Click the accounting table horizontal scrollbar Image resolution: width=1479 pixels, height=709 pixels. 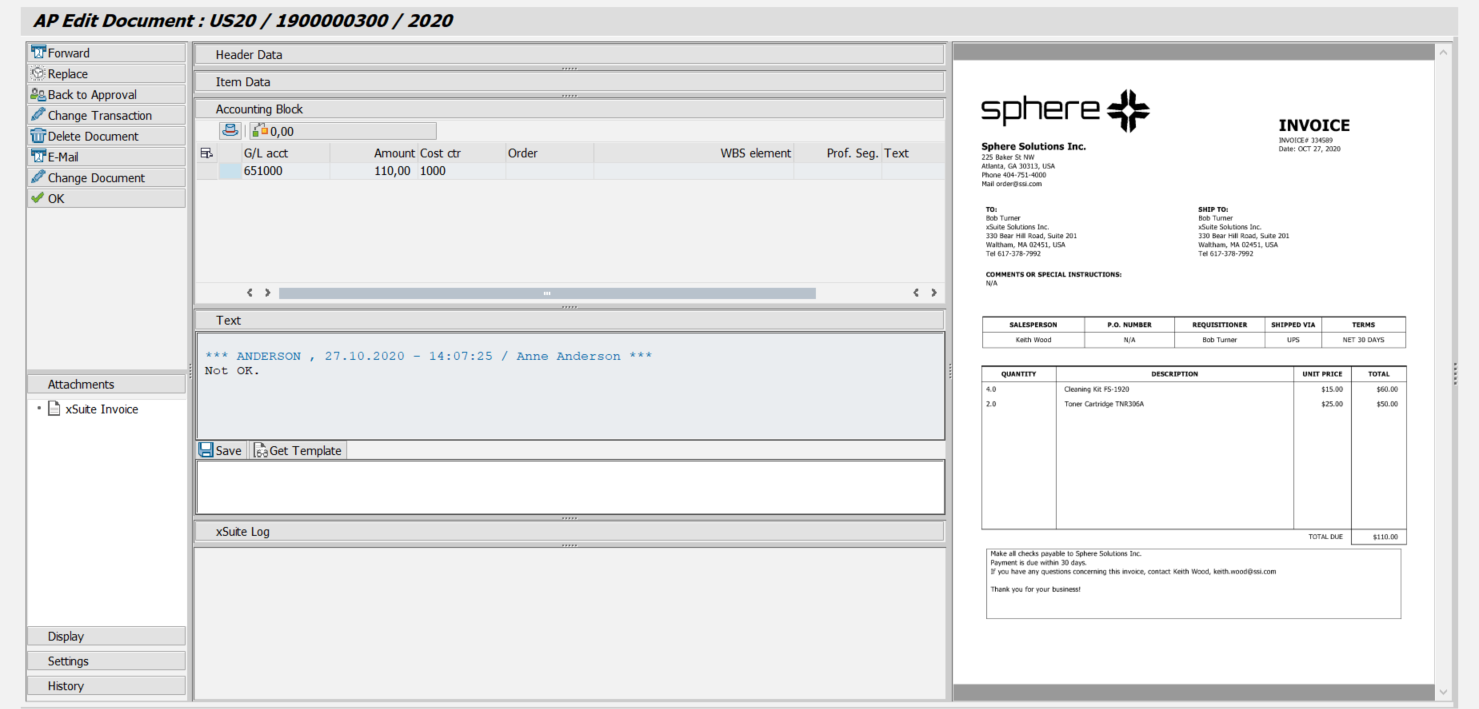546,293
